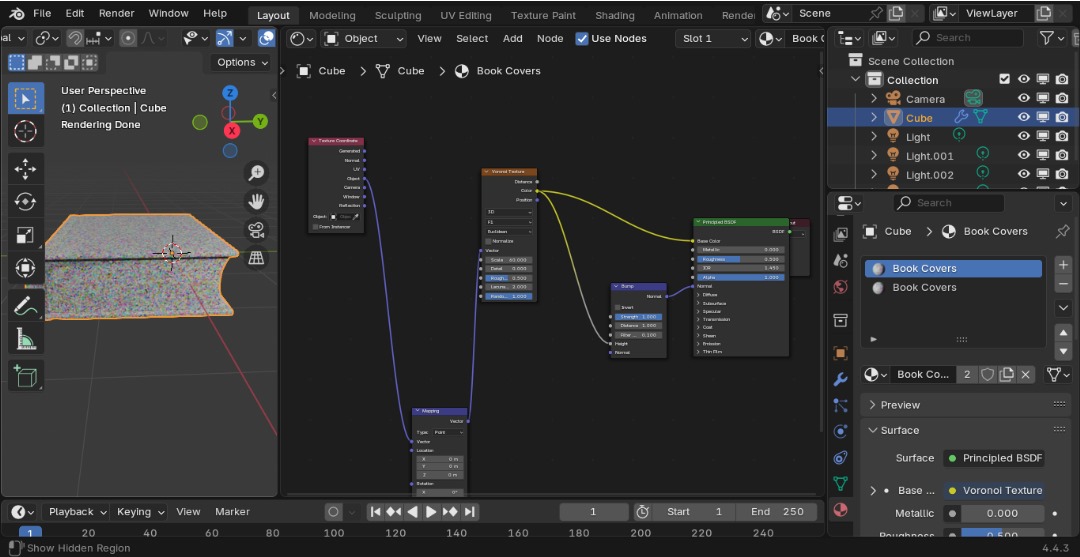Viewport: 1080px width, 557px height.
Task: Toggle snapping magnet in viewport header
Action: 75,39
